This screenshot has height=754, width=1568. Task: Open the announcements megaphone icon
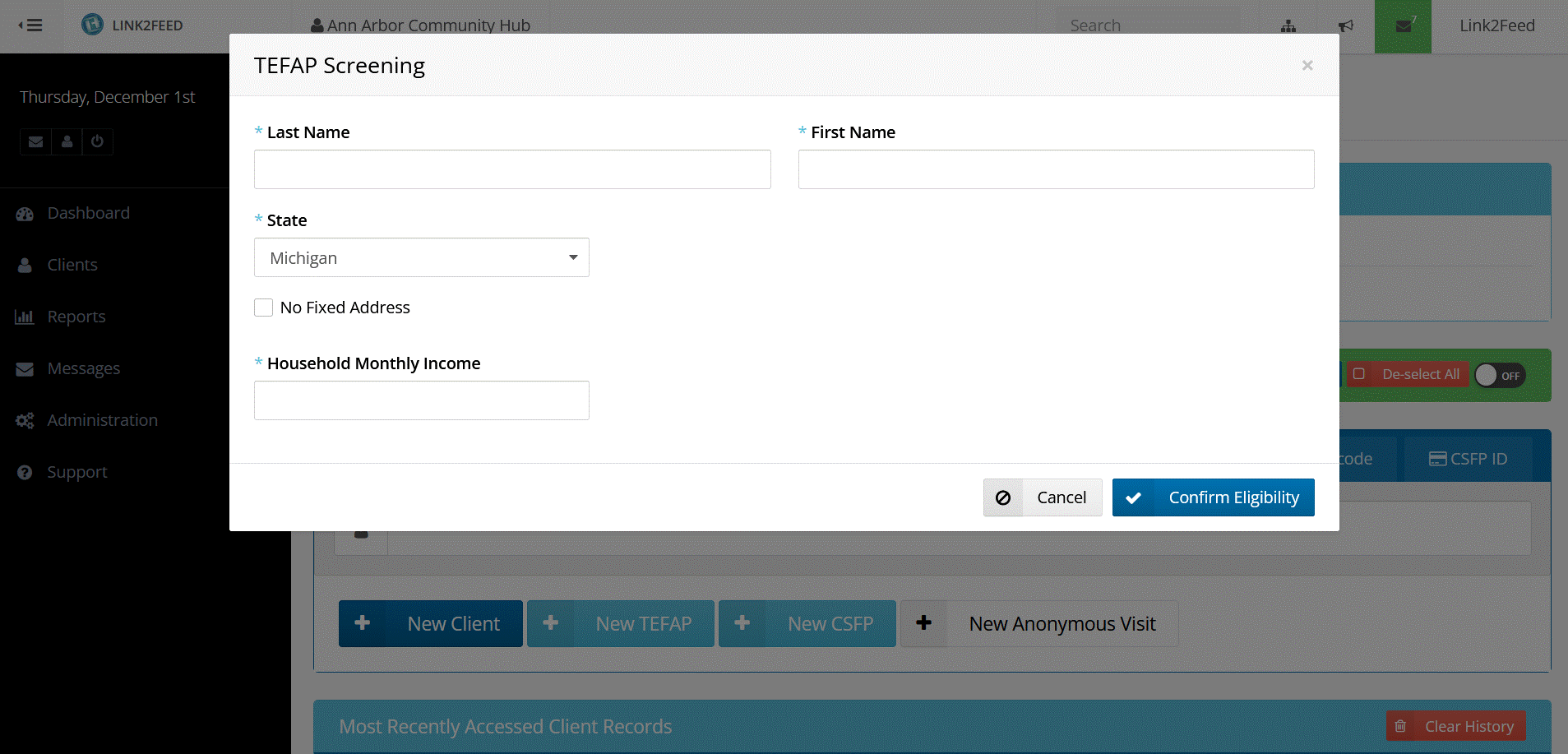[1346, 26]
